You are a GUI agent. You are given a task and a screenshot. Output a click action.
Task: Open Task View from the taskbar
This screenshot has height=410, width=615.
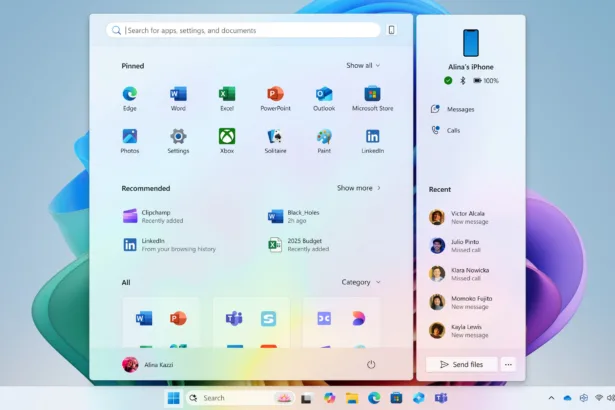(x=307, y=398)
